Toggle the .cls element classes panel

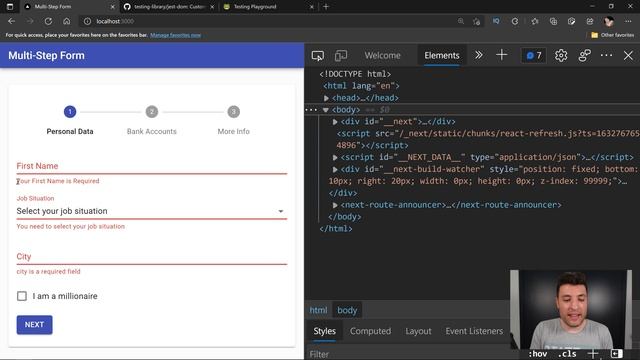coord(567,354)
